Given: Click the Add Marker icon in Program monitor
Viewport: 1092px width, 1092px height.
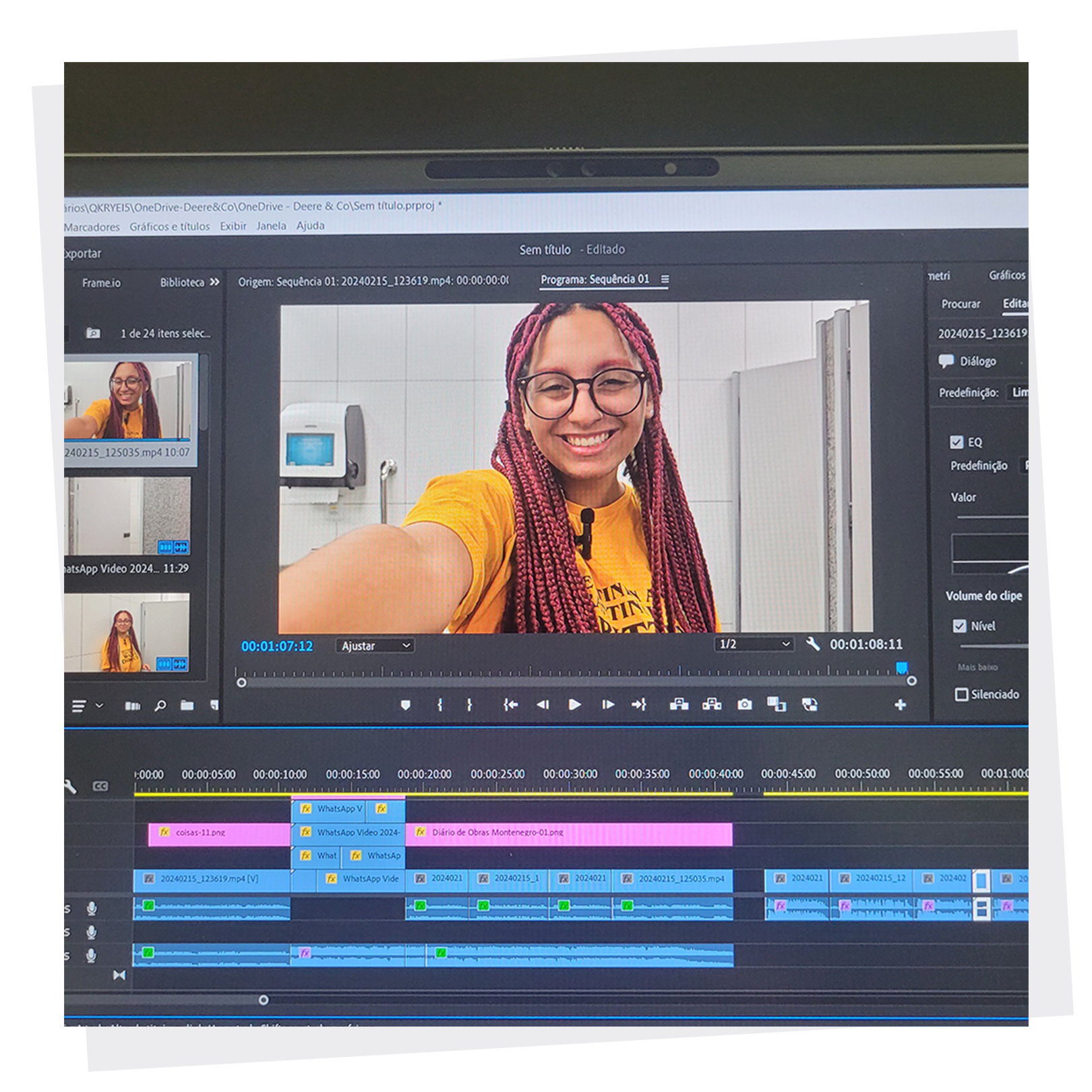Looking at the screenshot, I should pos(405,704).
